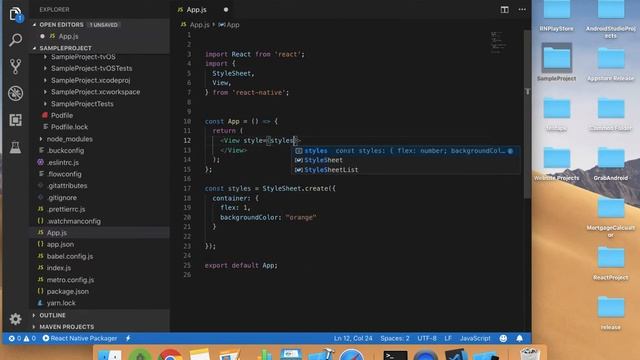Select the styles autocomplete suggestion
The height and width of the screenshot is (360, 640).
pyautogui.click(x=406, y=151)
